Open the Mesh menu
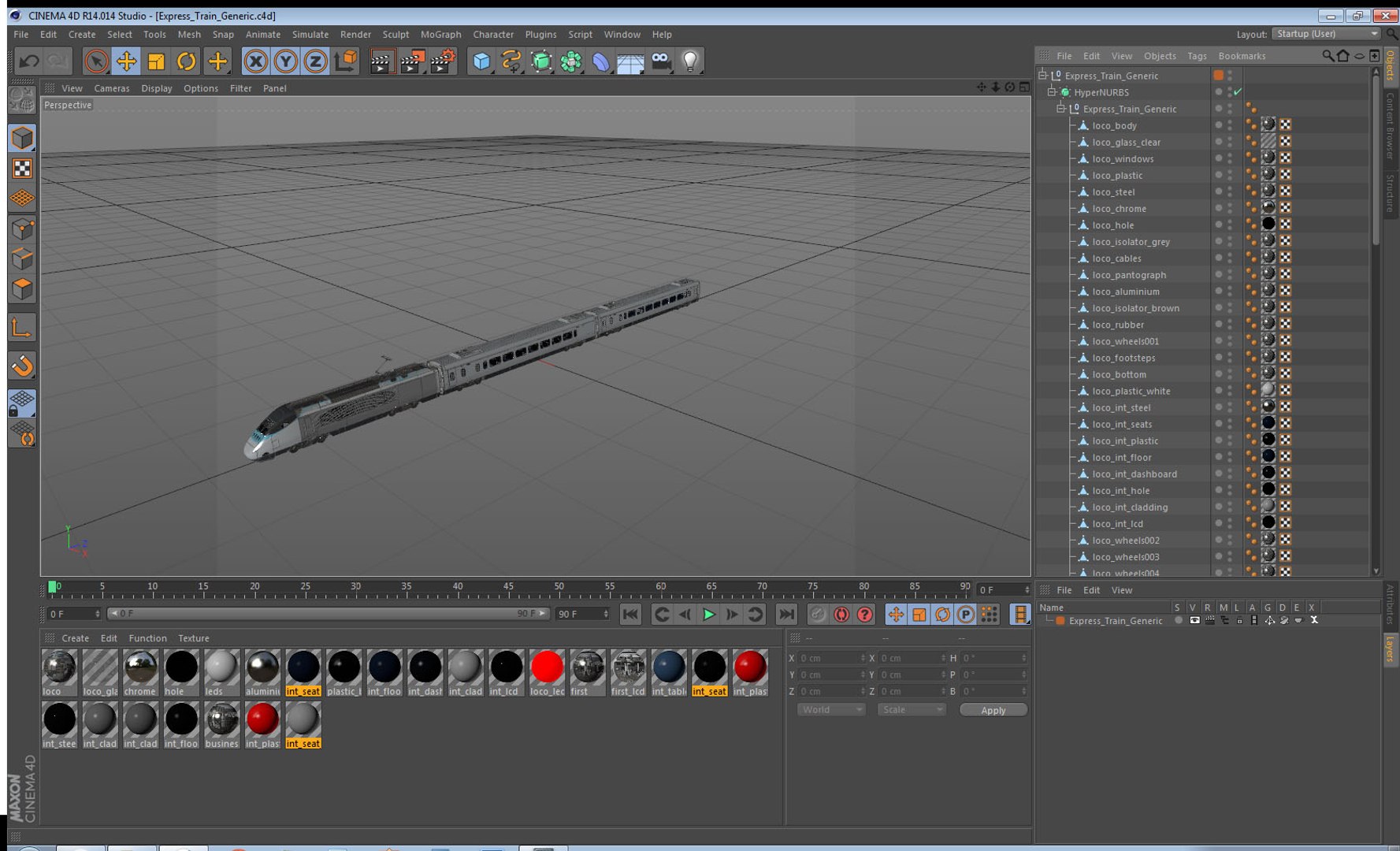1400x851 pixels. point(189,35)
